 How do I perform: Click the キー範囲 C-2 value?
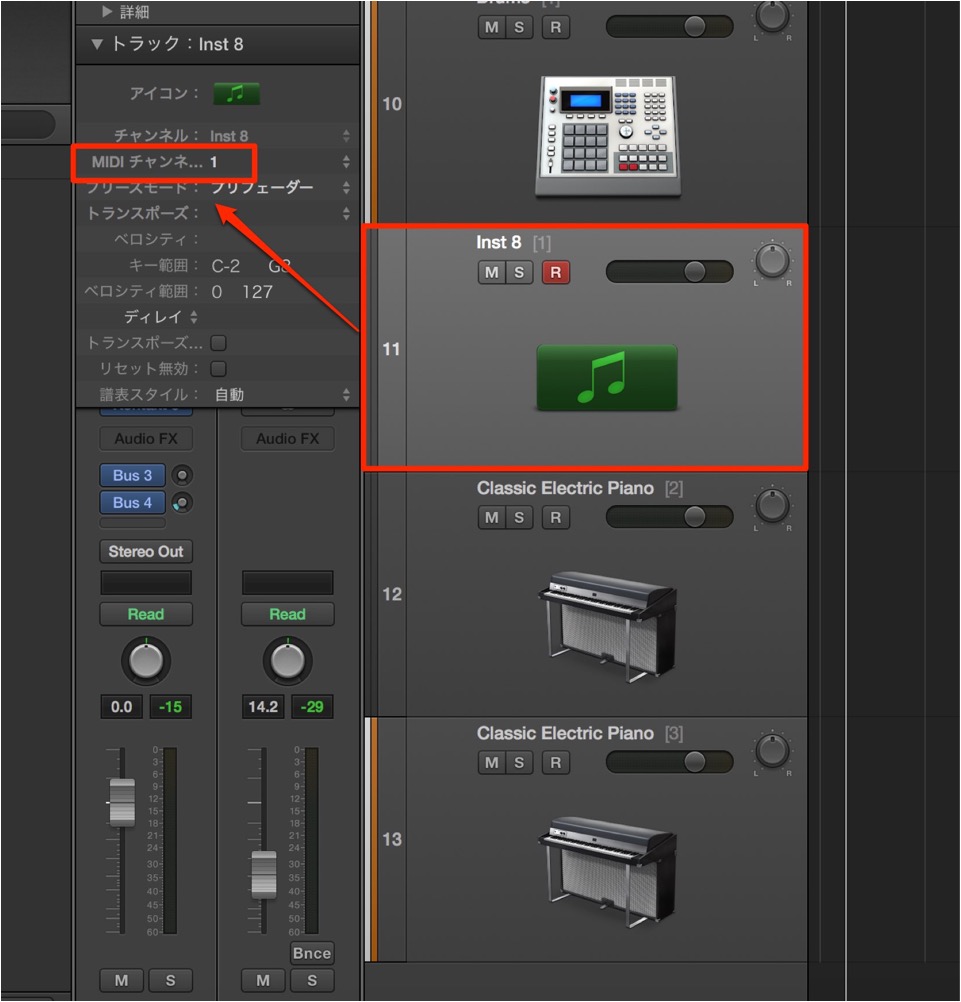(x=226, y=266)
